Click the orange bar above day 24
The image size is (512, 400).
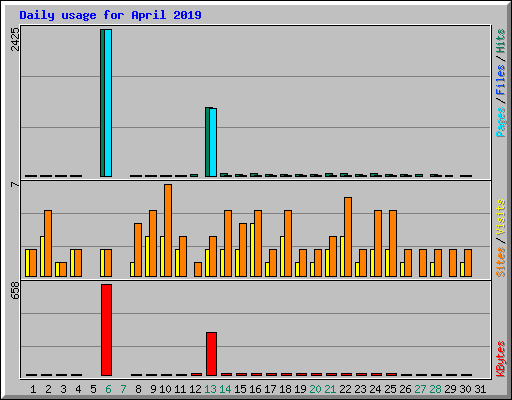378,243
